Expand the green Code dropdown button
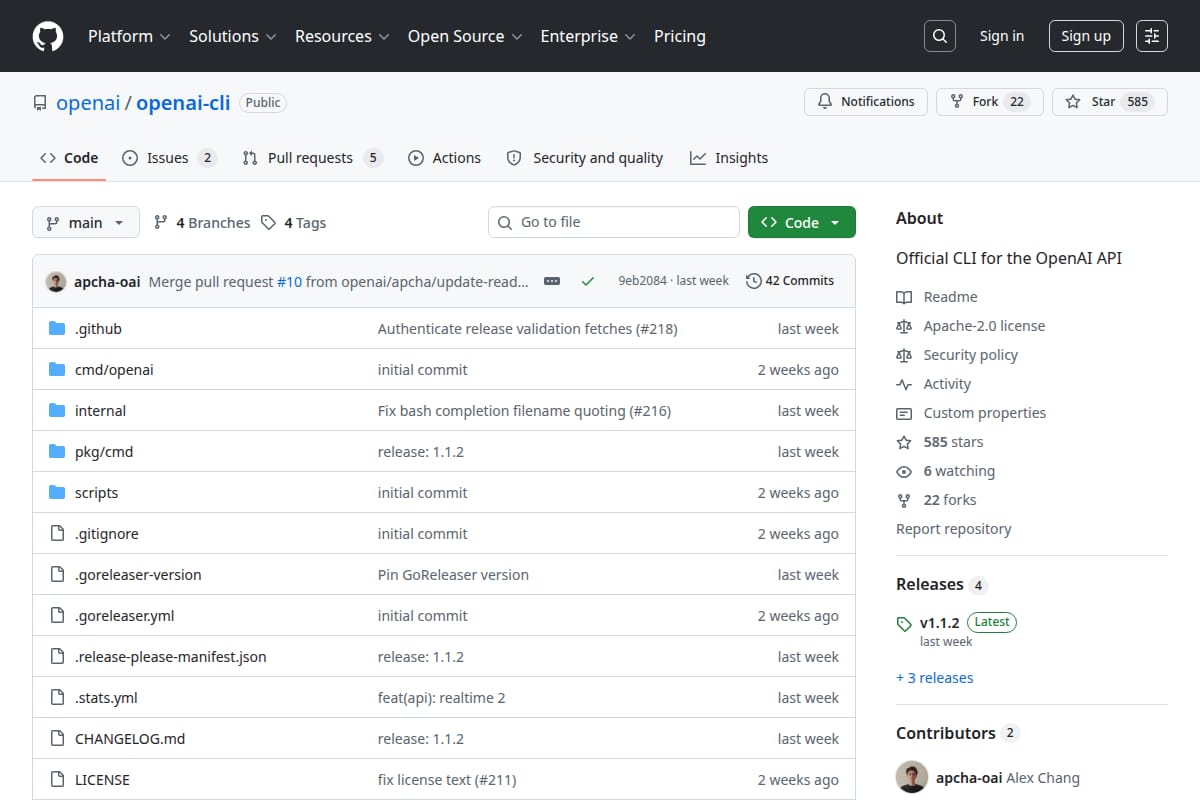Viewport: 1200px width, 800px height. point(802,223)
